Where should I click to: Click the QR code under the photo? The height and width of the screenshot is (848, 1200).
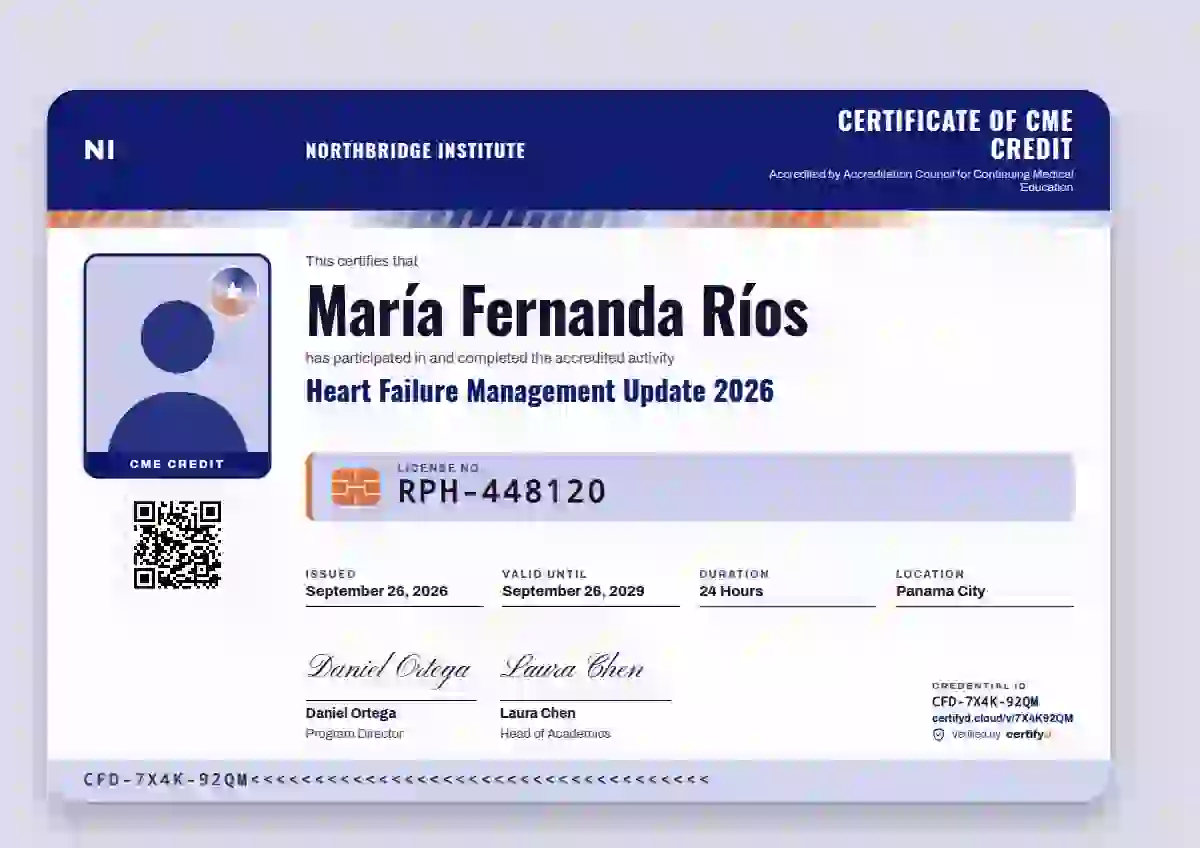click(177, 544)
